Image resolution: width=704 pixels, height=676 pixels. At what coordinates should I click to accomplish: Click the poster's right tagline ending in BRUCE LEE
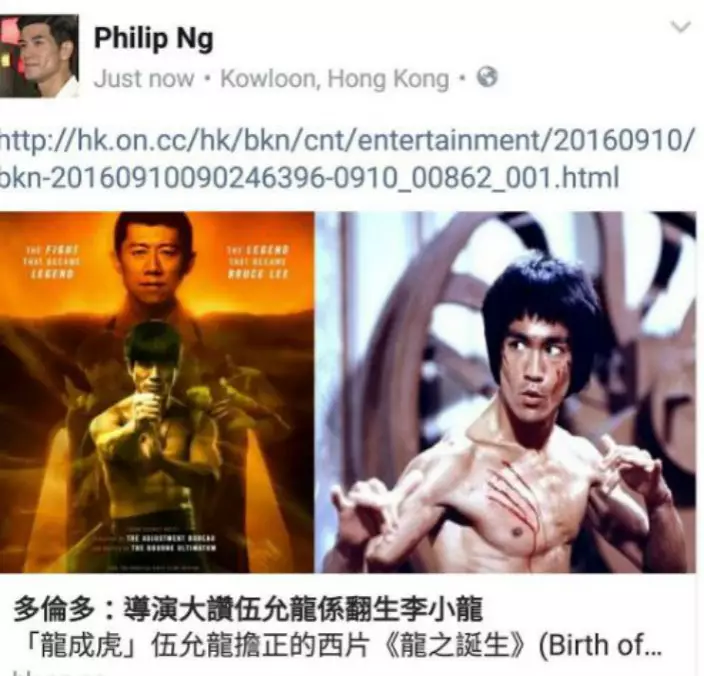click(257, 262)
